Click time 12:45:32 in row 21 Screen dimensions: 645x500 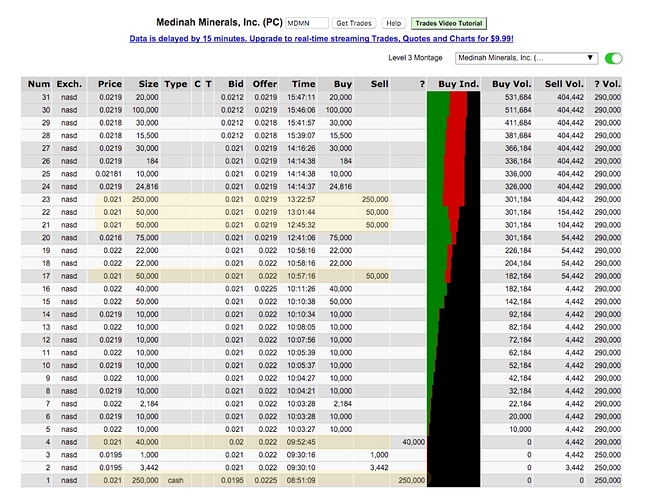(301, 225)
